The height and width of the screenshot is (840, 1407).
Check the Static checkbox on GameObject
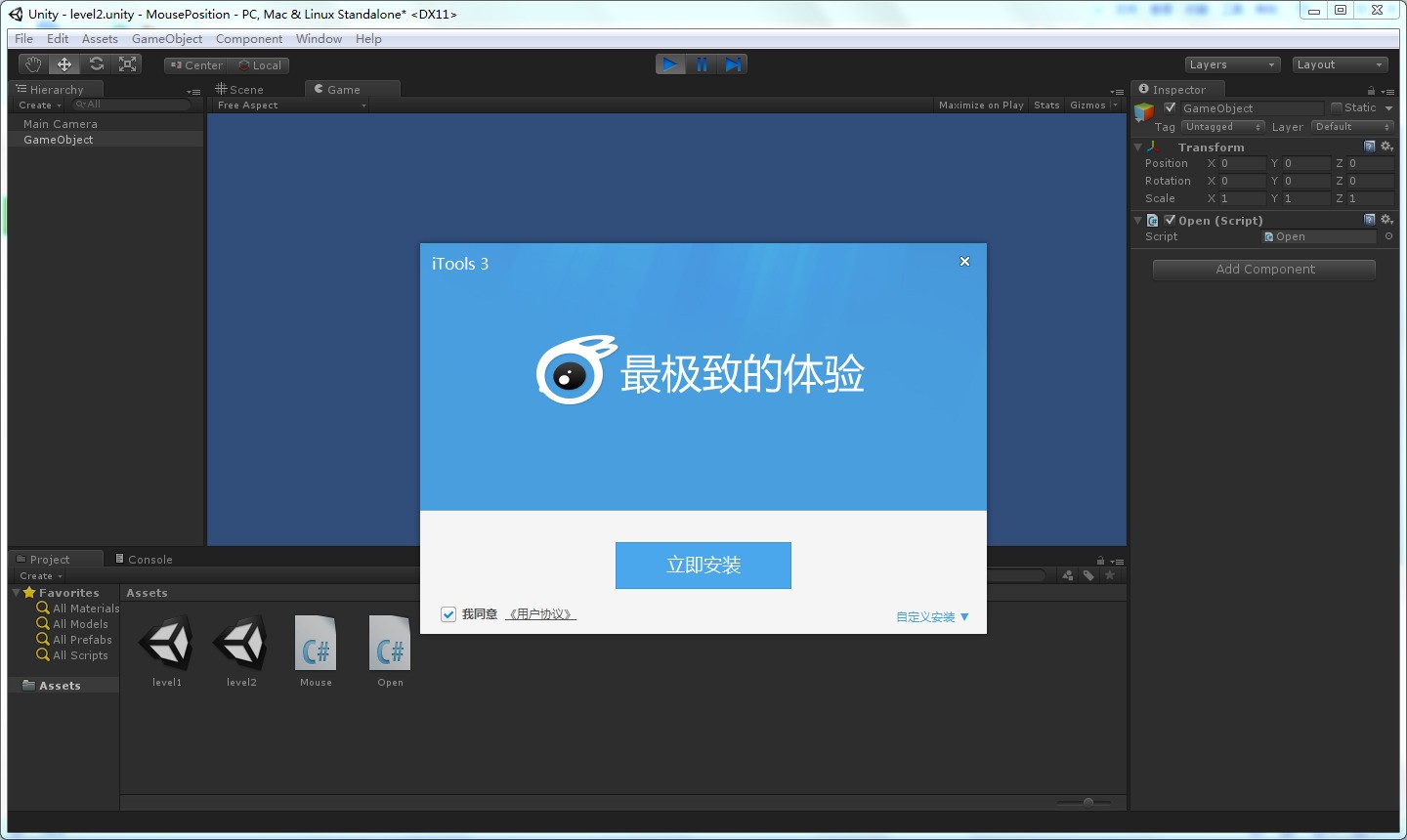[x=1336, y=107]
